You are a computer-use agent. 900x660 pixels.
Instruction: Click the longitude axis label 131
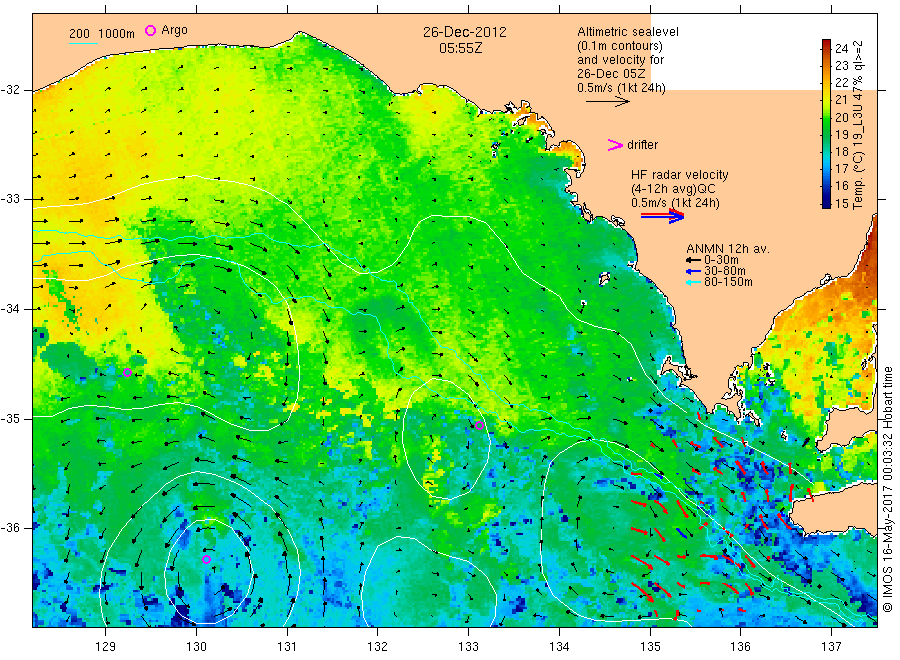pos(287,647)
